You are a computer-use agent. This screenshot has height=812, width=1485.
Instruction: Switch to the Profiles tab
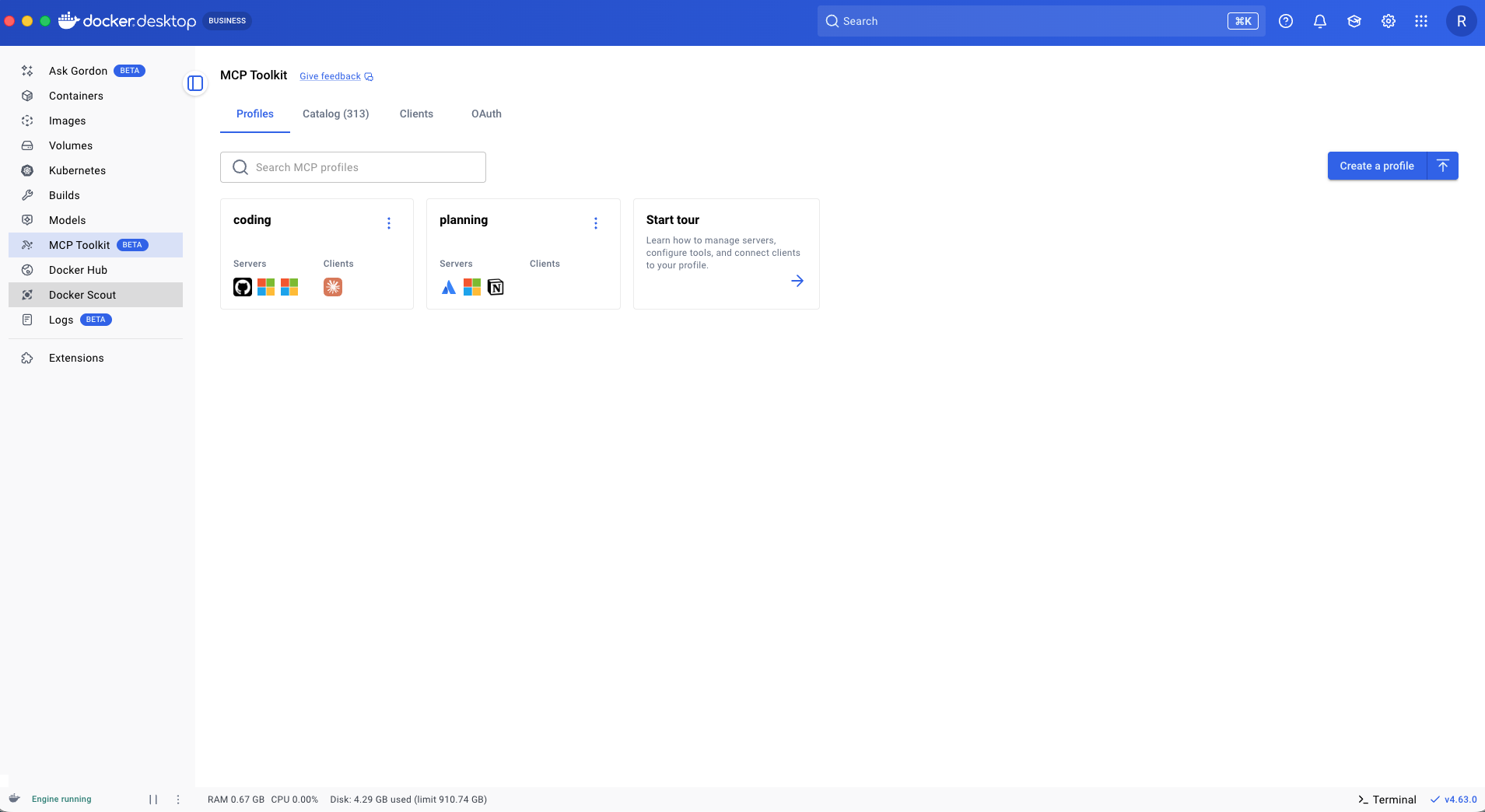pyautogui.click(x=255, y=114)
